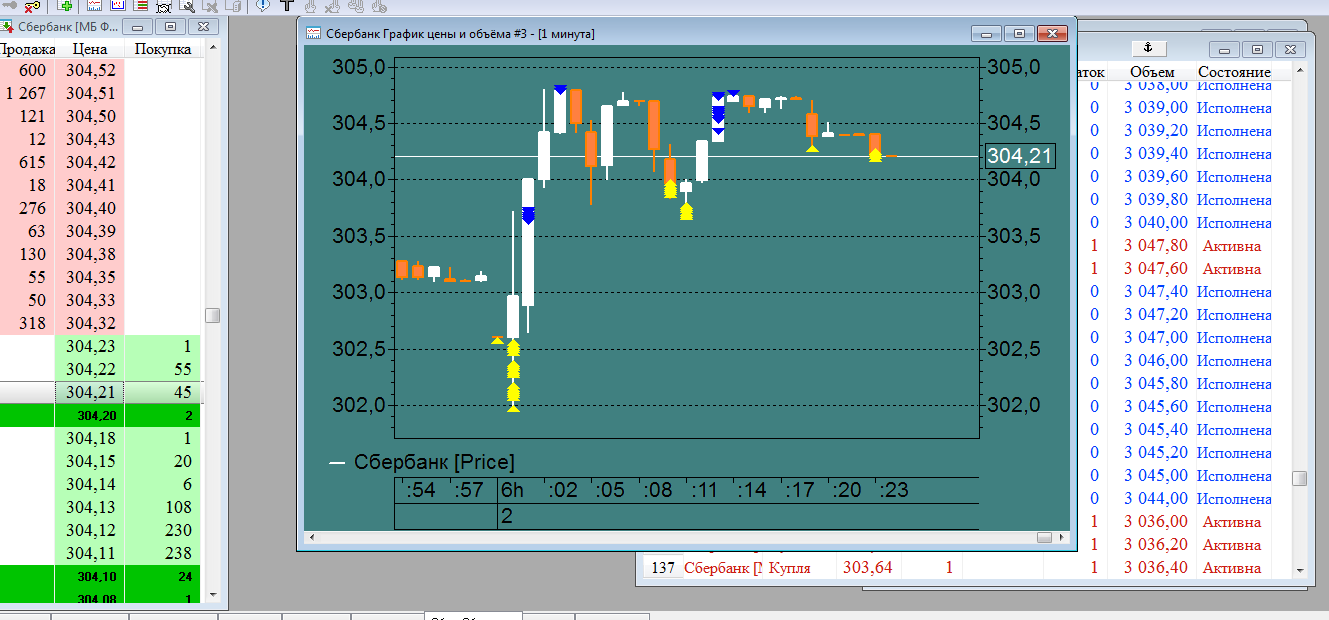Click ask price 304,38
The height and width of the screenshot is (620, 1329).
pos(91,254)
